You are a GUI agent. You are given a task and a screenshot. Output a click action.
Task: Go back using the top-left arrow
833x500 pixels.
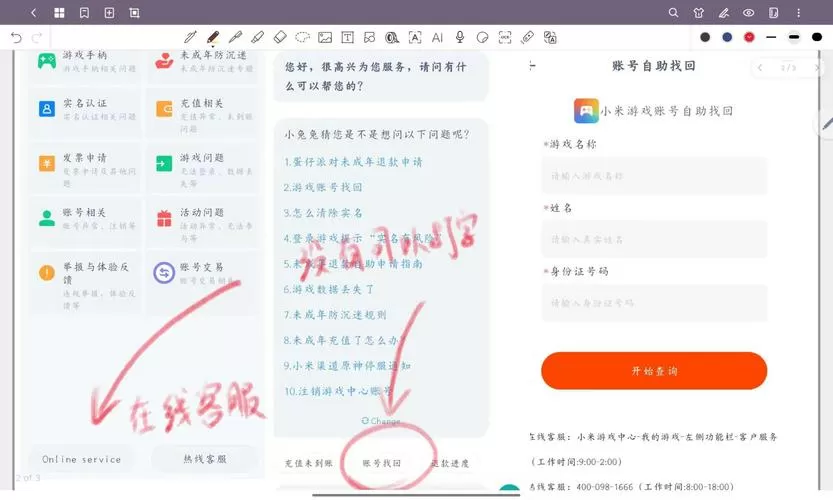click(x=33, y=13)
